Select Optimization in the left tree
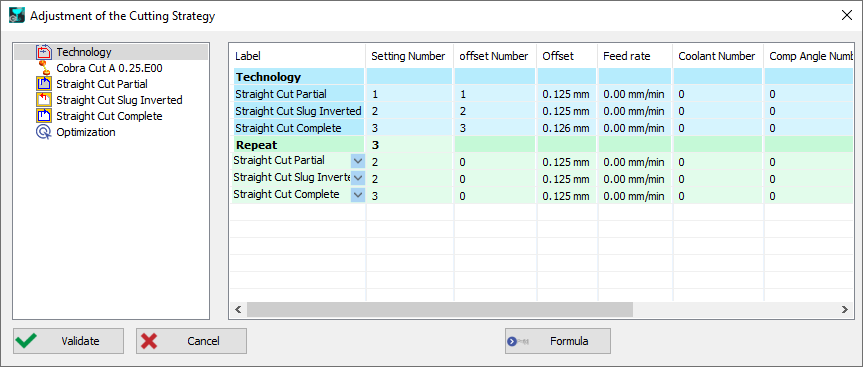 pyautogui.click(x=86, y=132)
